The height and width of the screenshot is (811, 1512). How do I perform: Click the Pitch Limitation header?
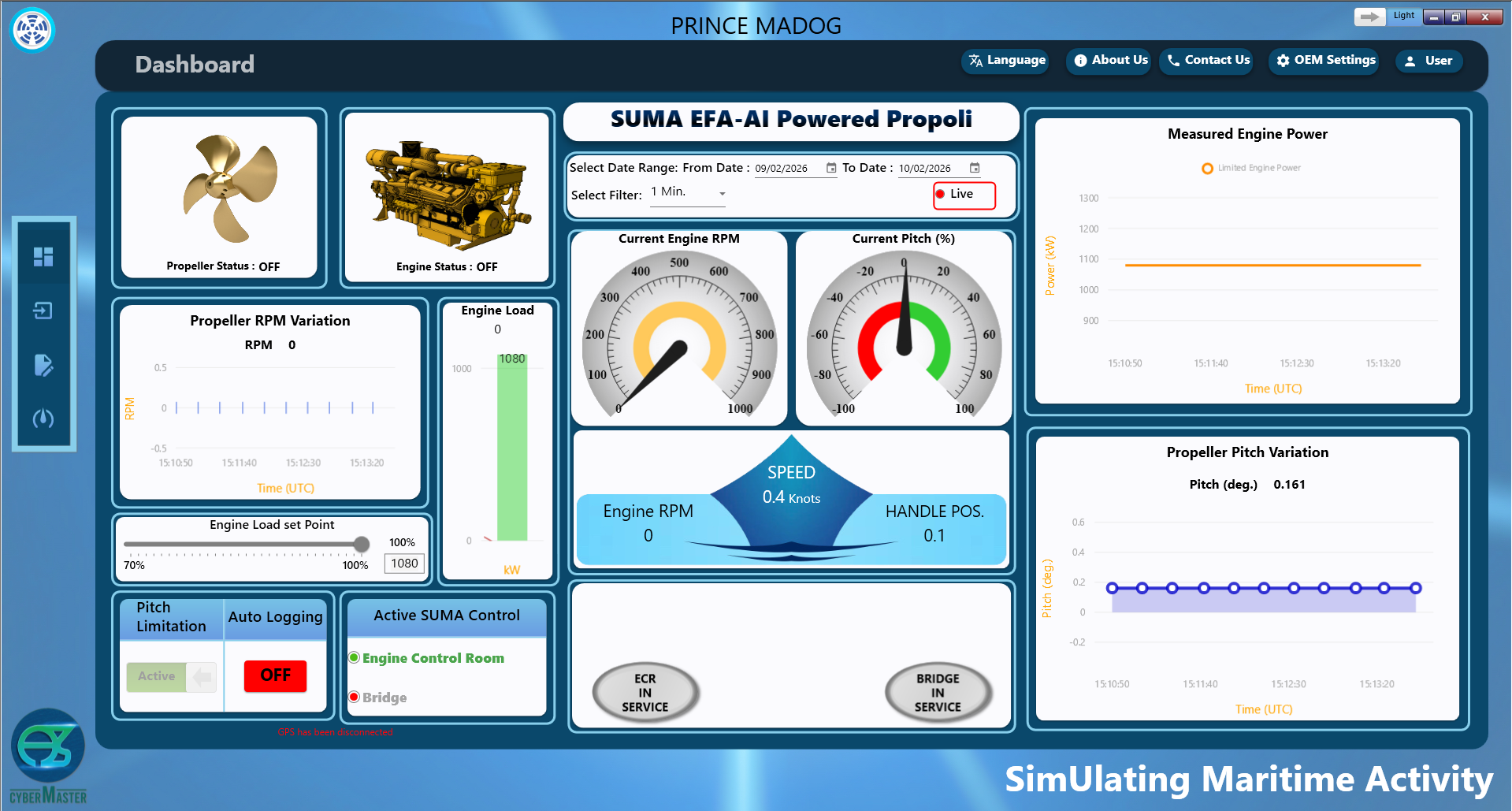(x=171, y=617)
